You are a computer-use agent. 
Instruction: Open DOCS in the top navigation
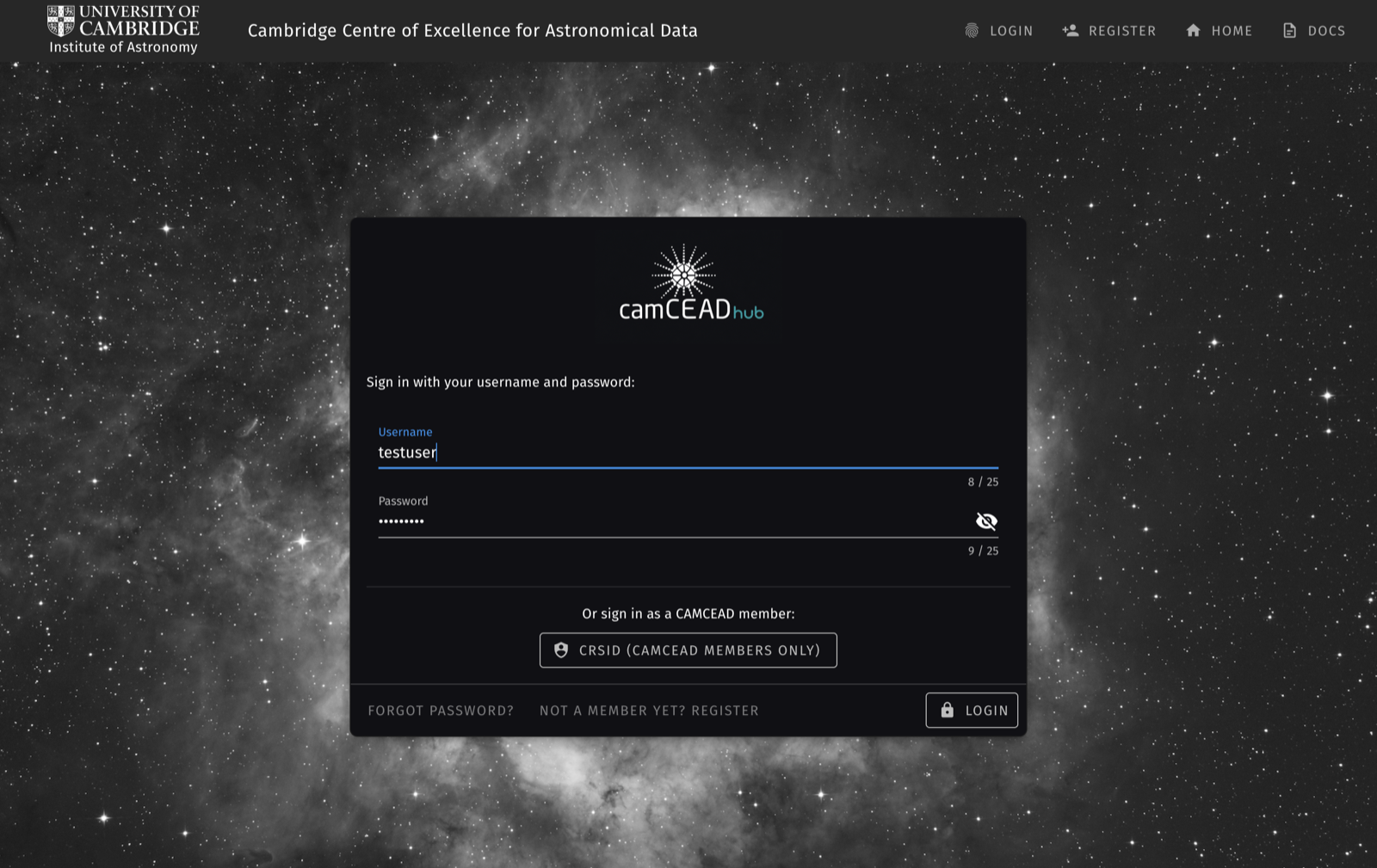(1313, 31)
